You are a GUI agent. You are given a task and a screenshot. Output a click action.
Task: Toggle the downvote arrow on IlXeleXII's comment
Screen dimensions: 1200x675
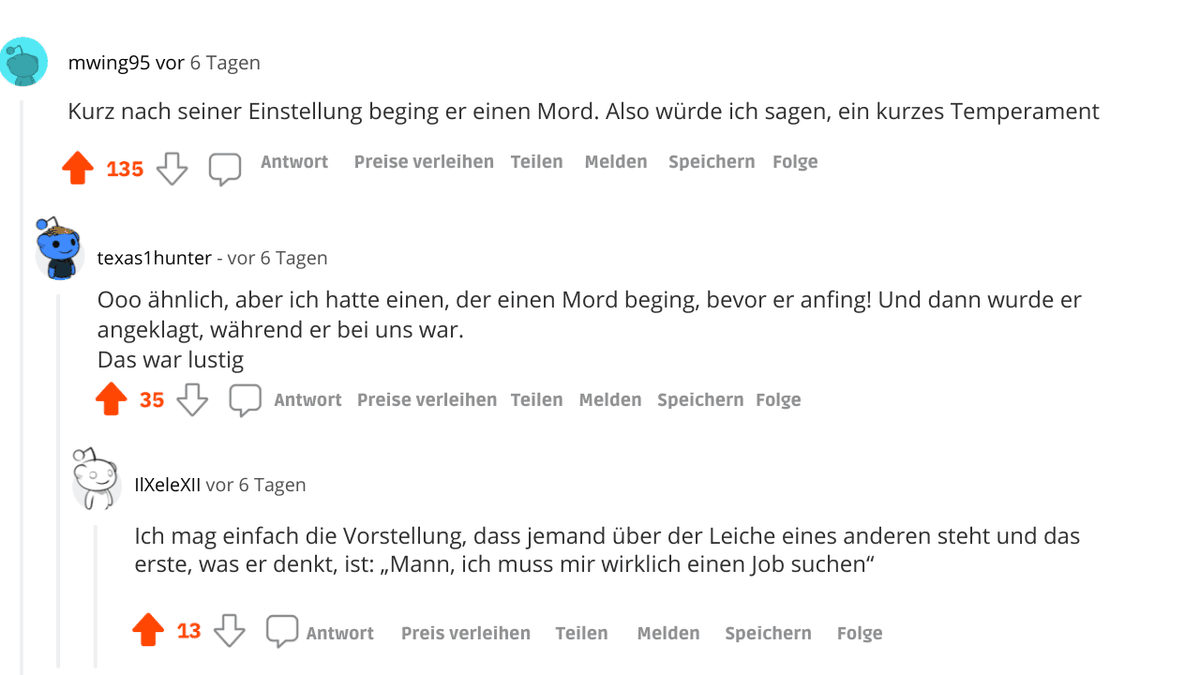[x=230, y=633]
